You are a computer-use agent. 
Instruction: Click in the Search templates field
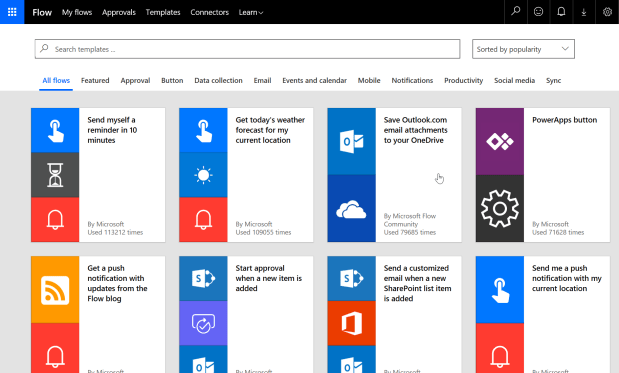point(248,49)
